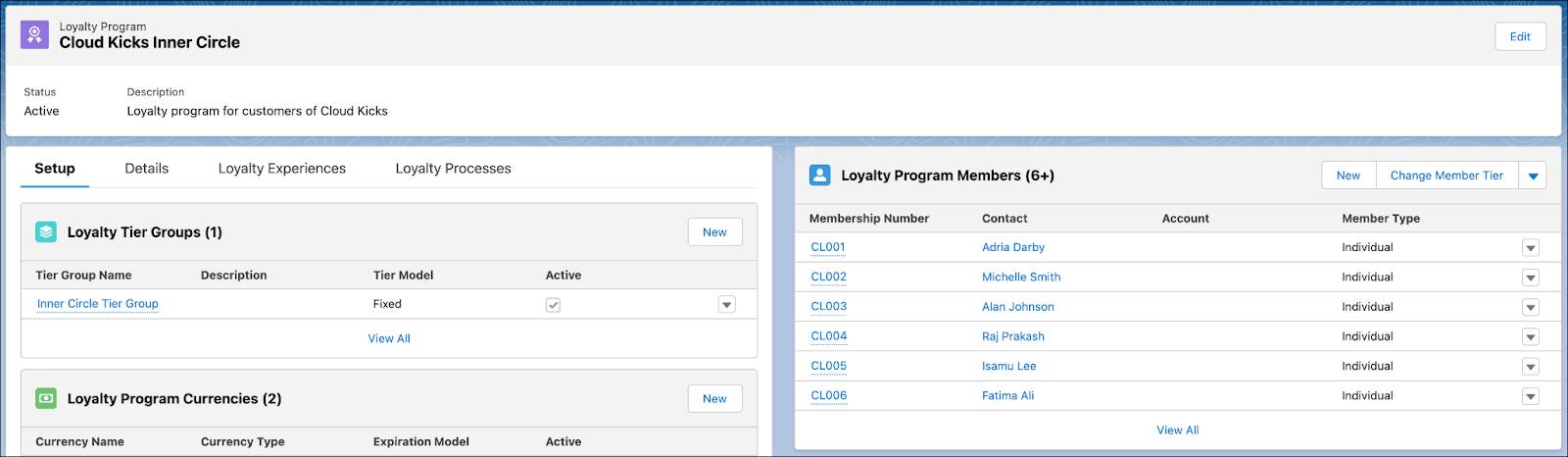This screenshot has width=1568, height=457.
Task: Click the Tier Model column header
Action: pyautogui.click(x=403, y=276)
